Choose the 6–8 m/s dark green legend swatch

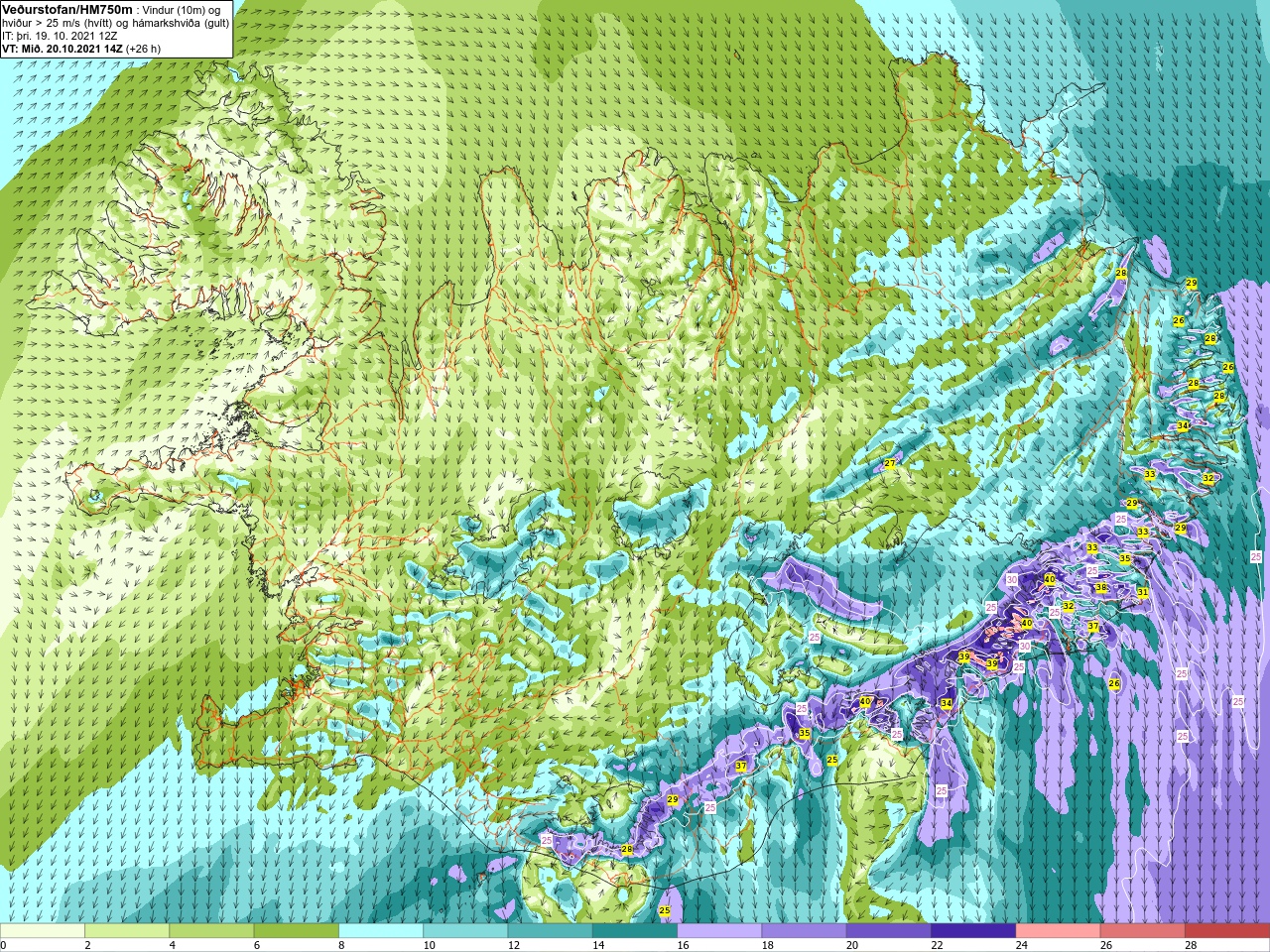(x=297, y=931)
